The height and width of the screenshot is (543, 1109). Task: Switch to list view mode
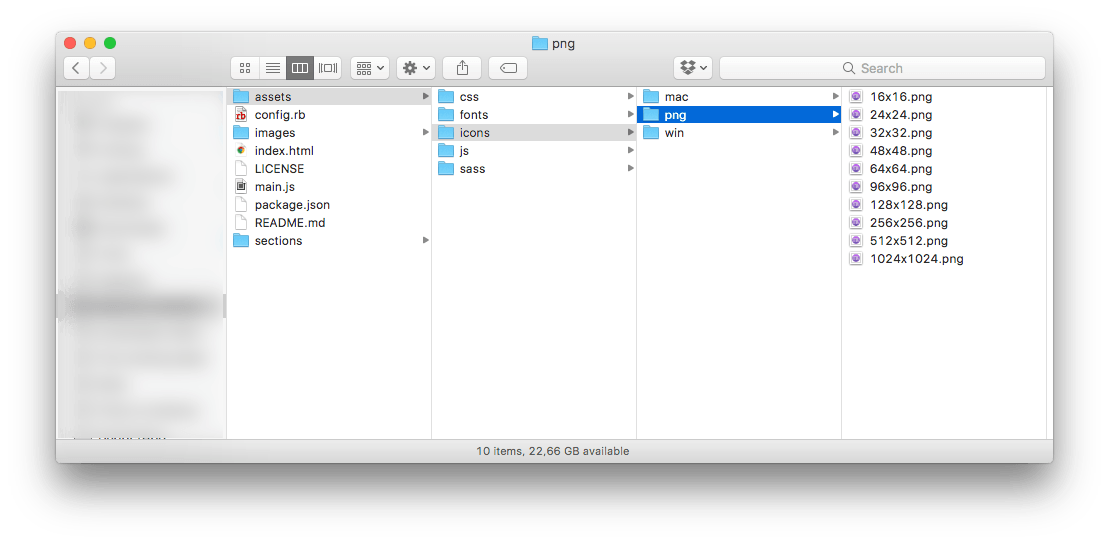pyautogui.click(x=272, y=68)
